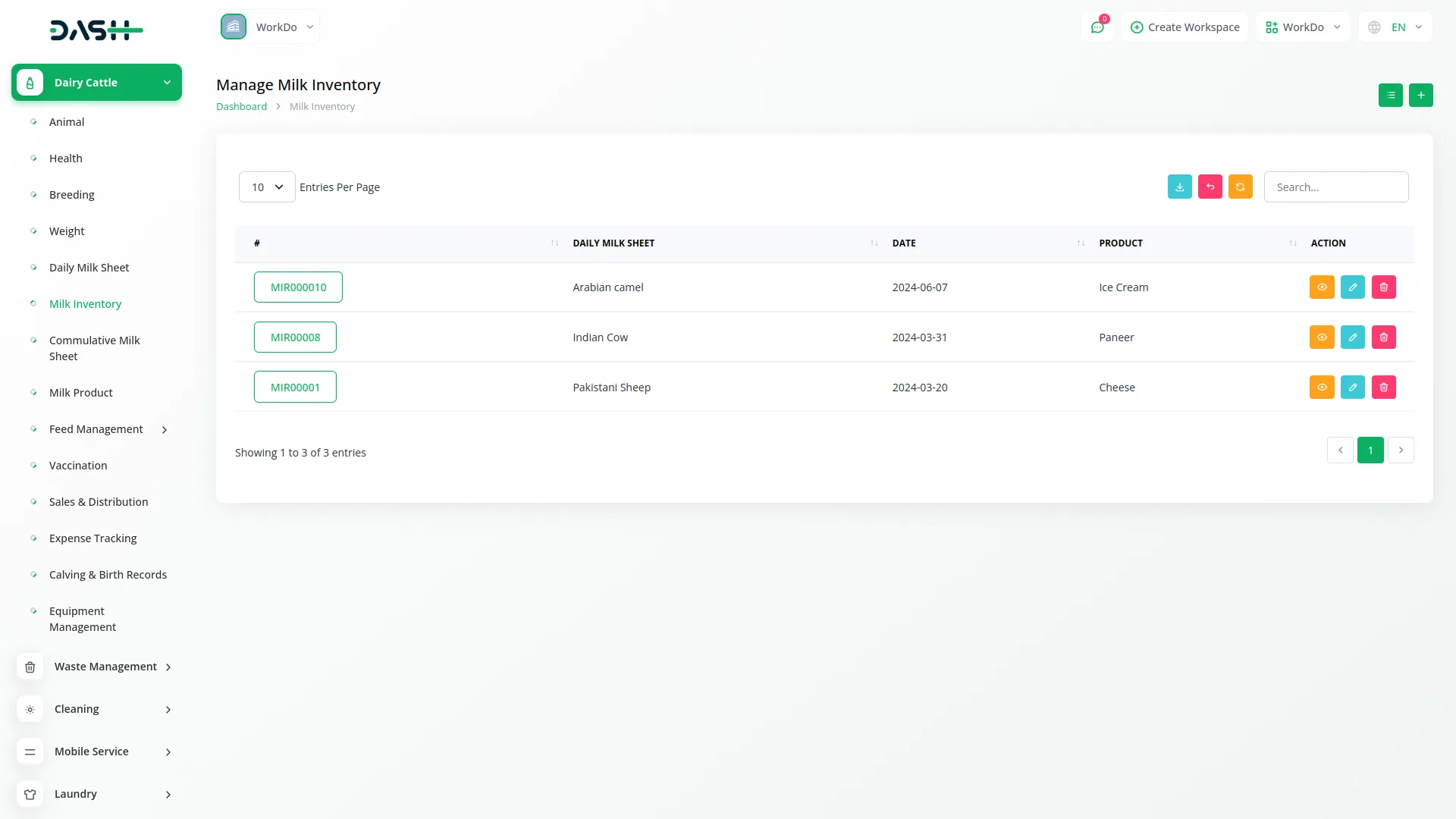
Task: Open the EN language dropdown
Action: [1397, 27]
